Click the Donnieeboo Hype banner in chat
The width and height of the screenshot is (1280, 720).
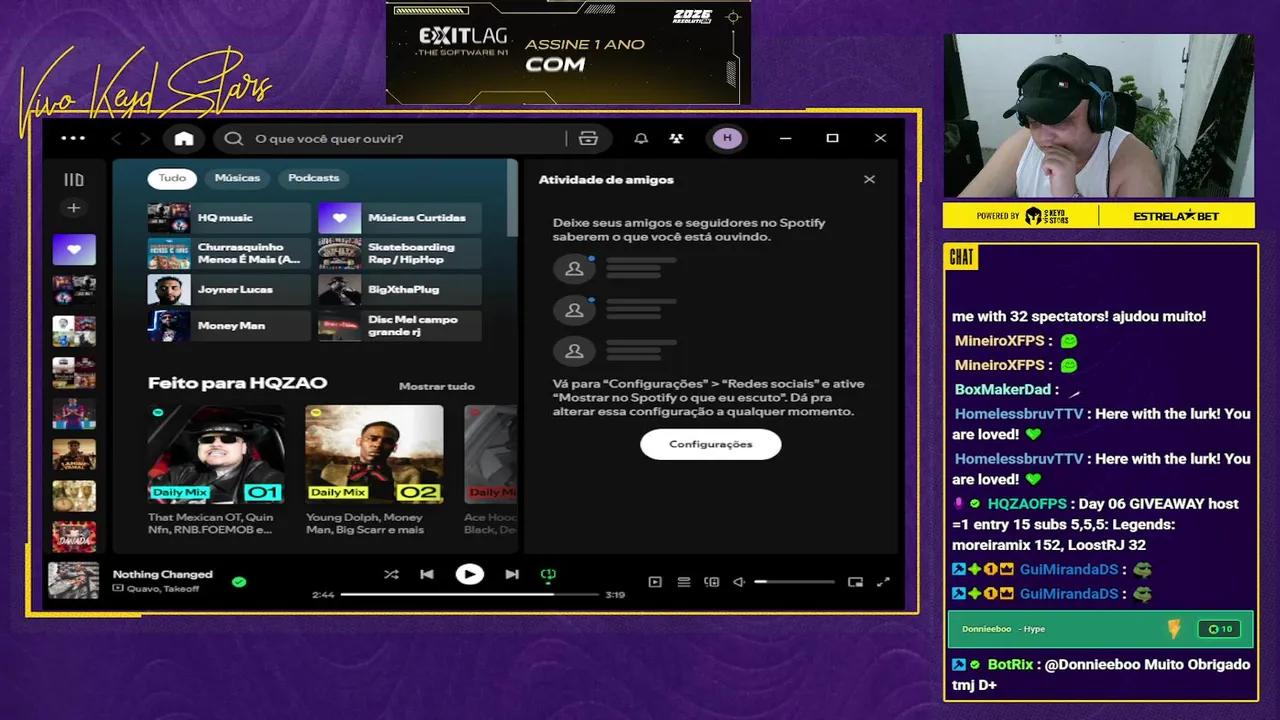tap(1100, 629)
